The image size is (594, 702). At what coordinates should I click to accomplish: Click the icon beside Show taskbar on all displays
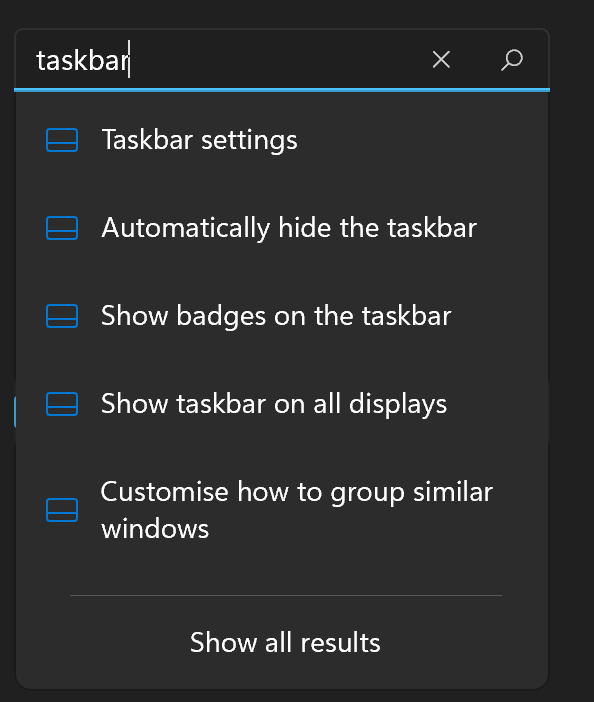[62, 404]
